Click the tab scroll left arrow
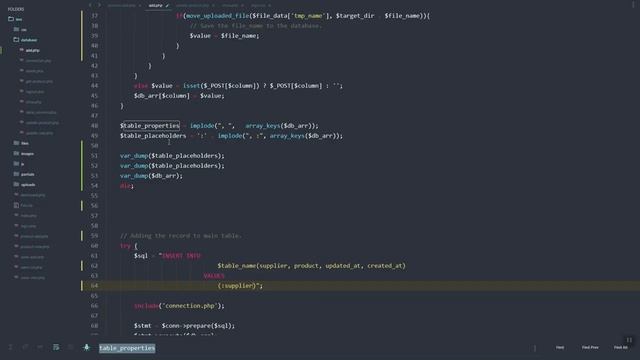Image resolution: width=640 pixels, height=360 pixels. click(x=90, y=5)
